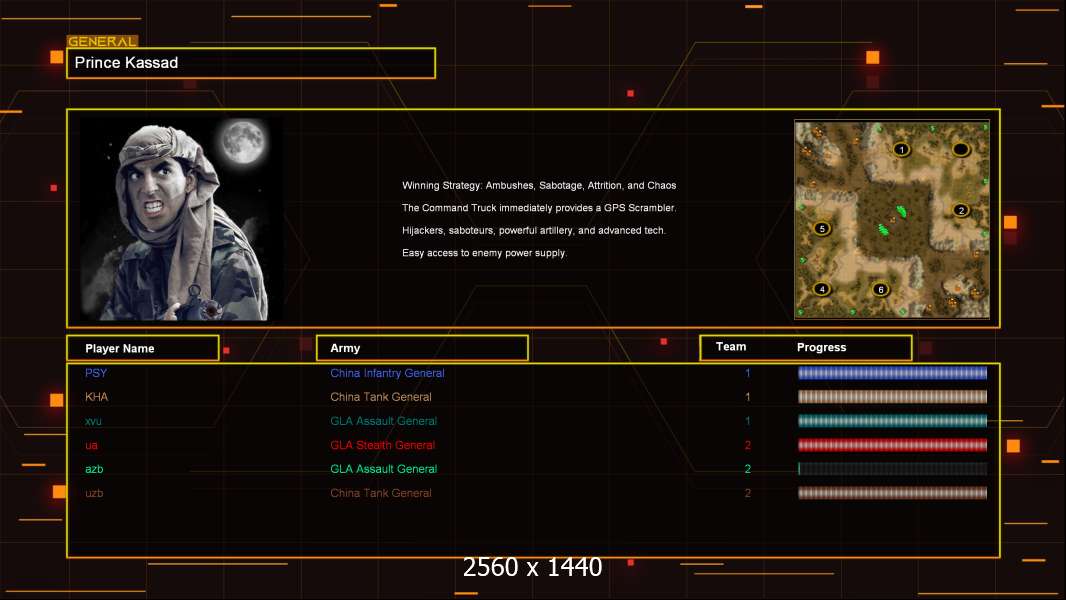Screen dimensions: 1066x600
Task: Click the red progress bar for ua
Action: point(892,445)
